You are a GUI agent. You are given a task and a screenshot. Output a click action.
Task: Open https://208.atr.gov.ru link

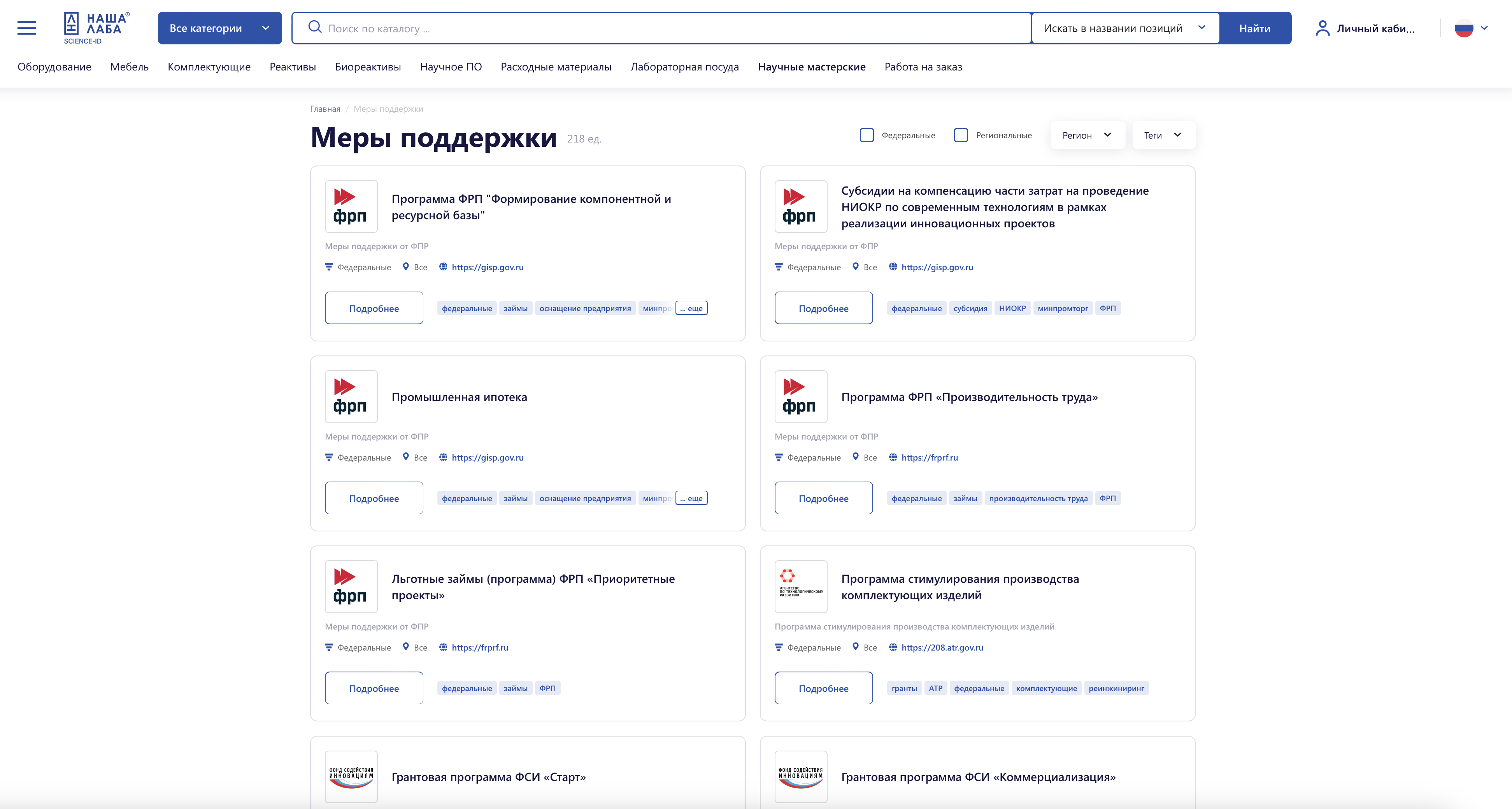tap(942, 647)
